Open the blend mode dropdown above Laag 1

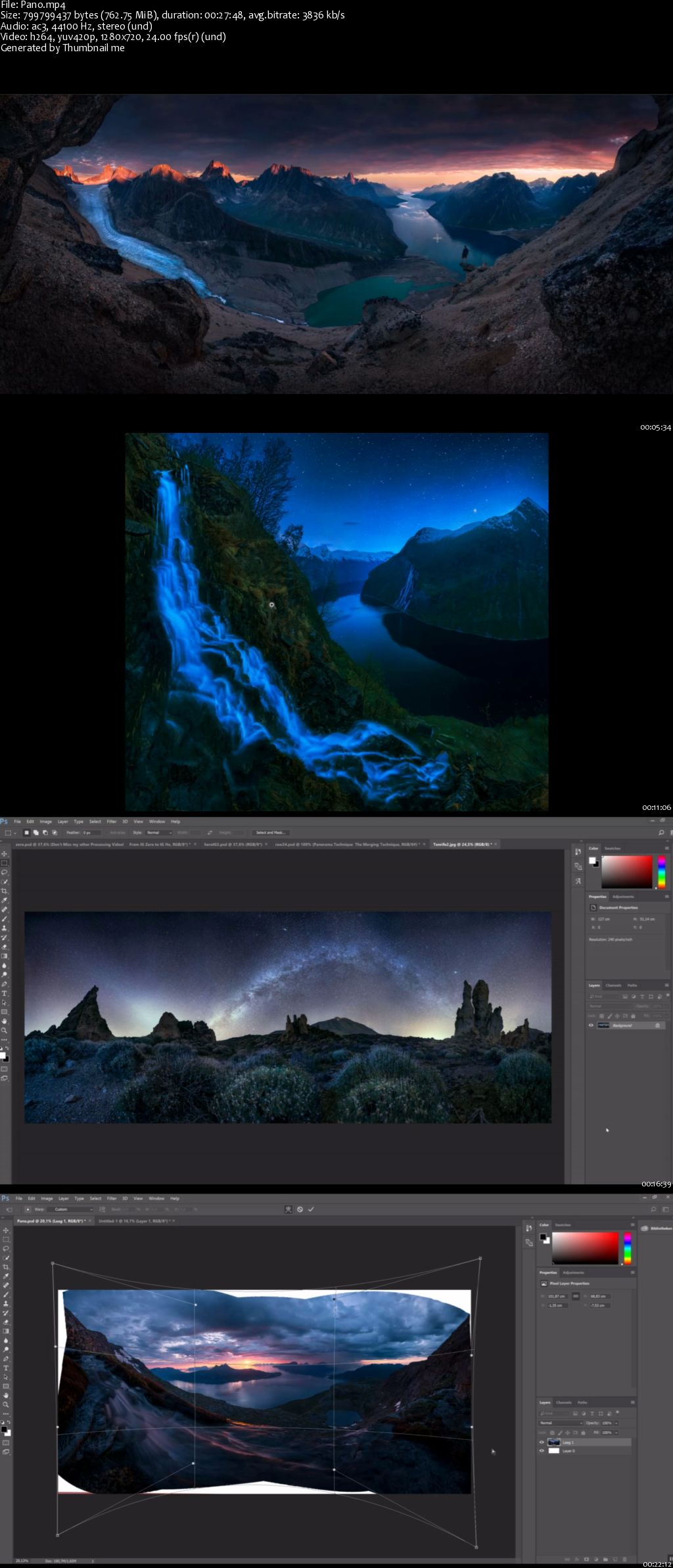pyautogui.click(x=560, y=1423)
